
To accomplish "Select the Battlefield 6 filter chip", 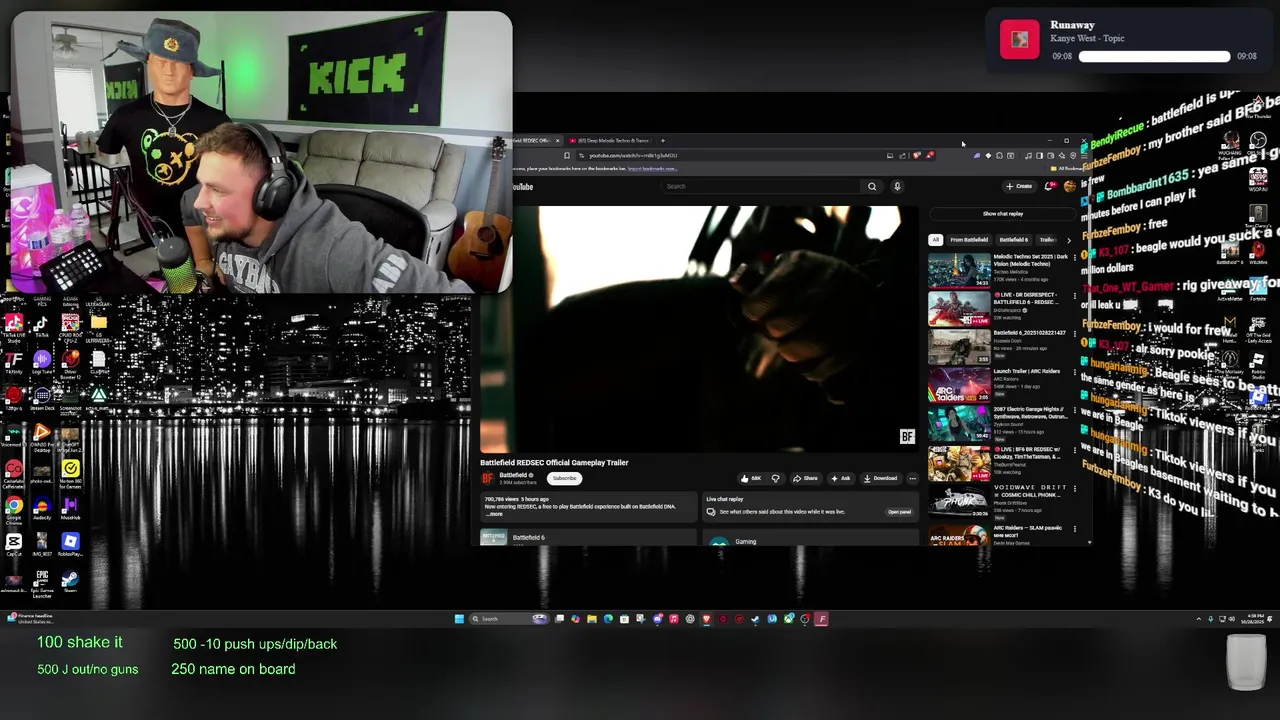I will pos(1013,240).
